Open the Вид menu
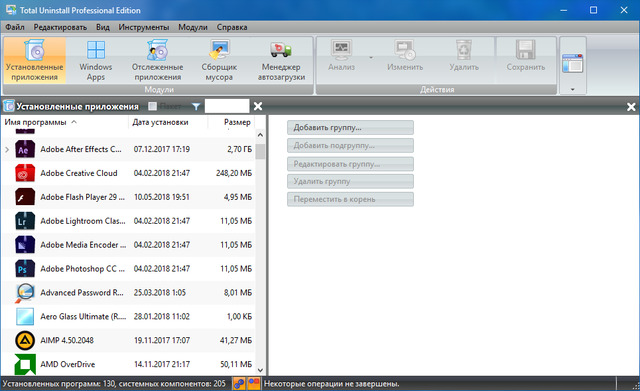This screenshot has height=391, width=640. click(x=103, y=27)
